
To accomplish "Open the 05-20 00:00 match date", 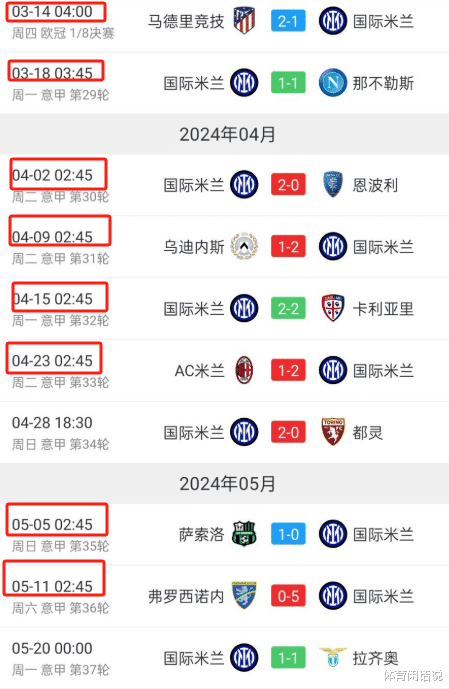I will pyautogui.click(x=52, y=648).
